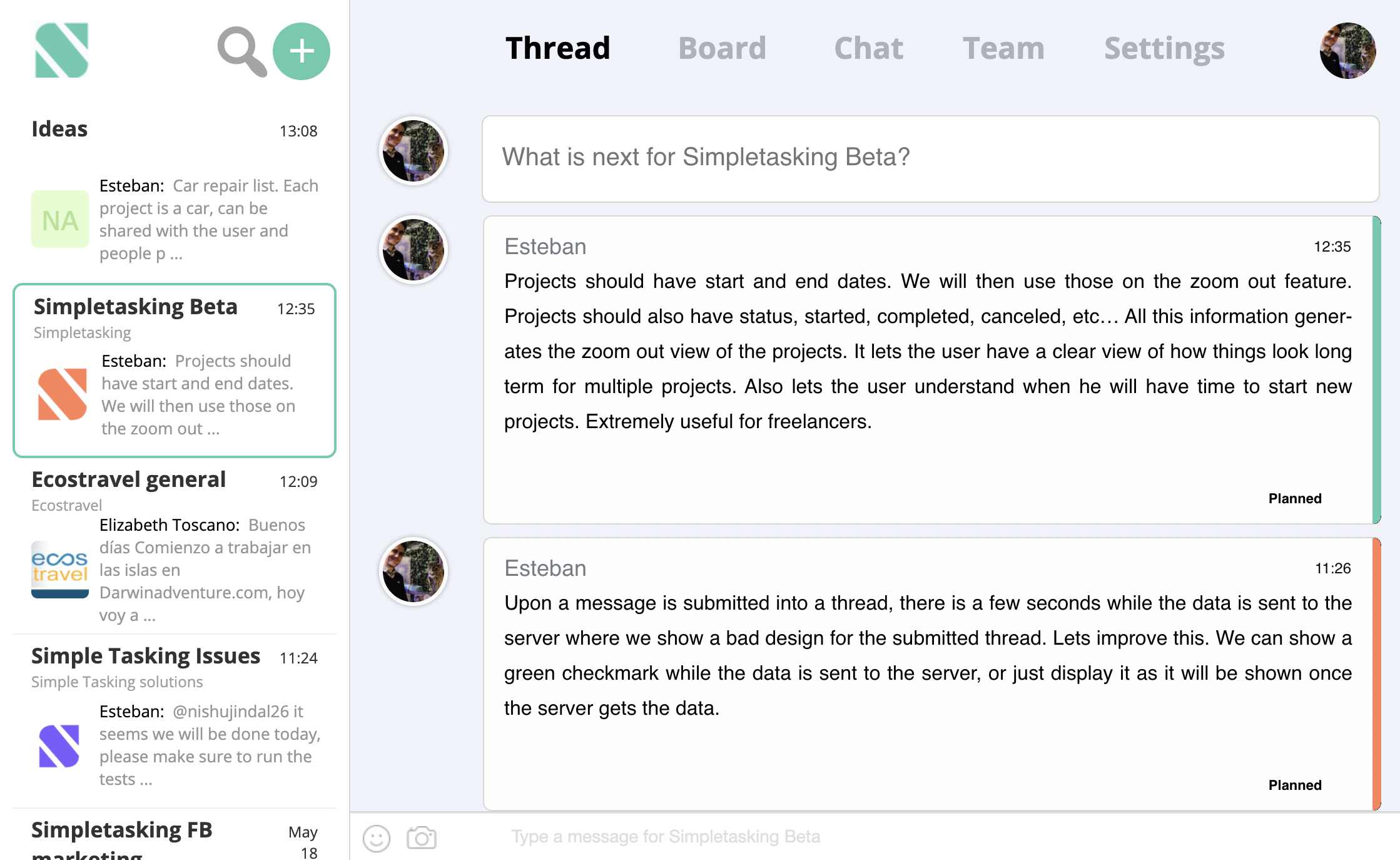This screenshot has width=1400, height=860.
Task: Open the Board tab
Action: (723, 49)
